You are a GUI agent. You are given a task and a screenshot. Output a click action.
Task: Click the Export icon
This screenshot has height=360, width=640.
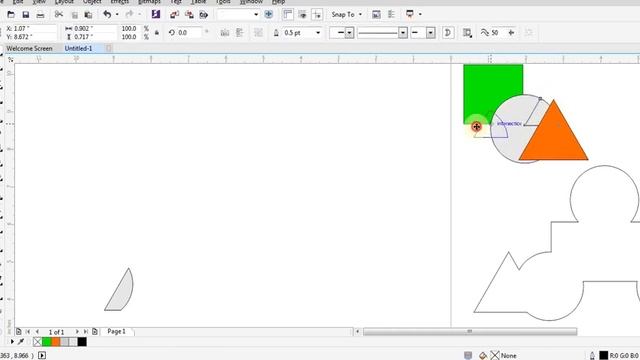click(189, 15)
